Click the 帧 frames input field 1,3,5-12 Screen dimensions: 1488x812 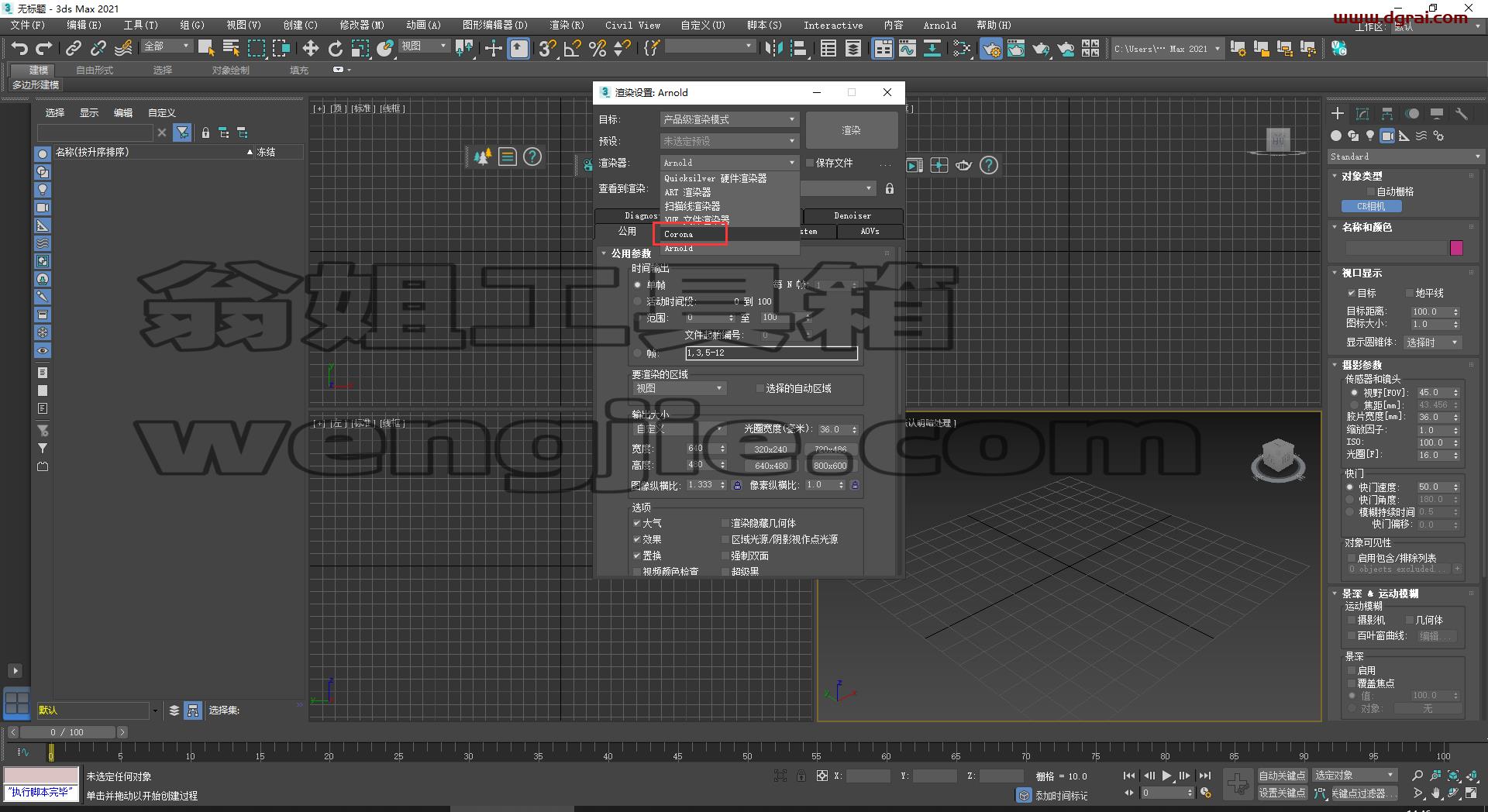(771, 353)
